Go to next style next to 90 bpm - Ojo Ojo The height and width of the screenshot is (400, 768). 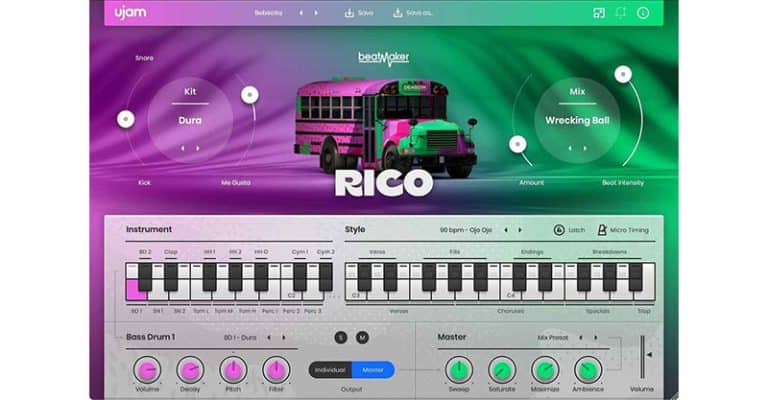pyautogui.click(x=520, y=230)
